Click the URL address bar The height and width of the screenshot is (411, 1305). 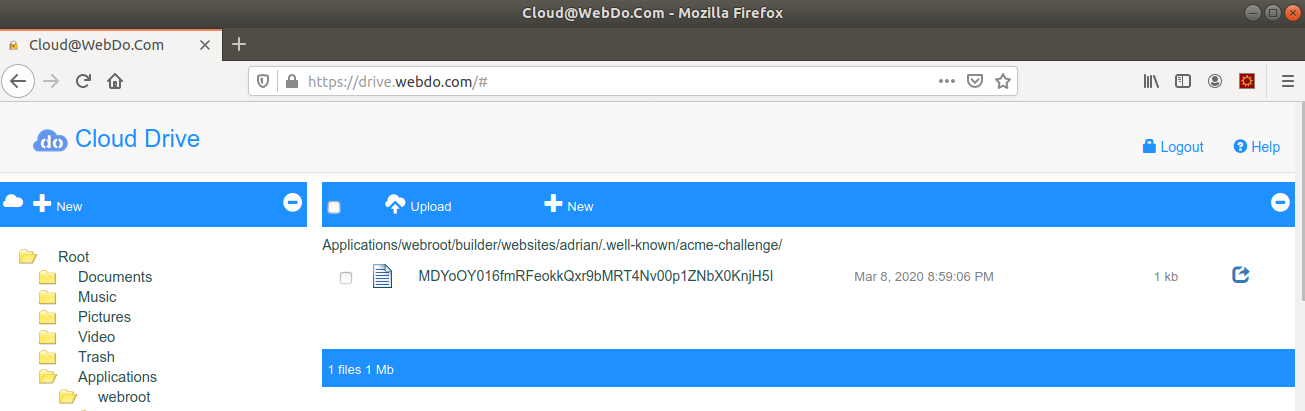pyautogui.click(x=620, y=81)
